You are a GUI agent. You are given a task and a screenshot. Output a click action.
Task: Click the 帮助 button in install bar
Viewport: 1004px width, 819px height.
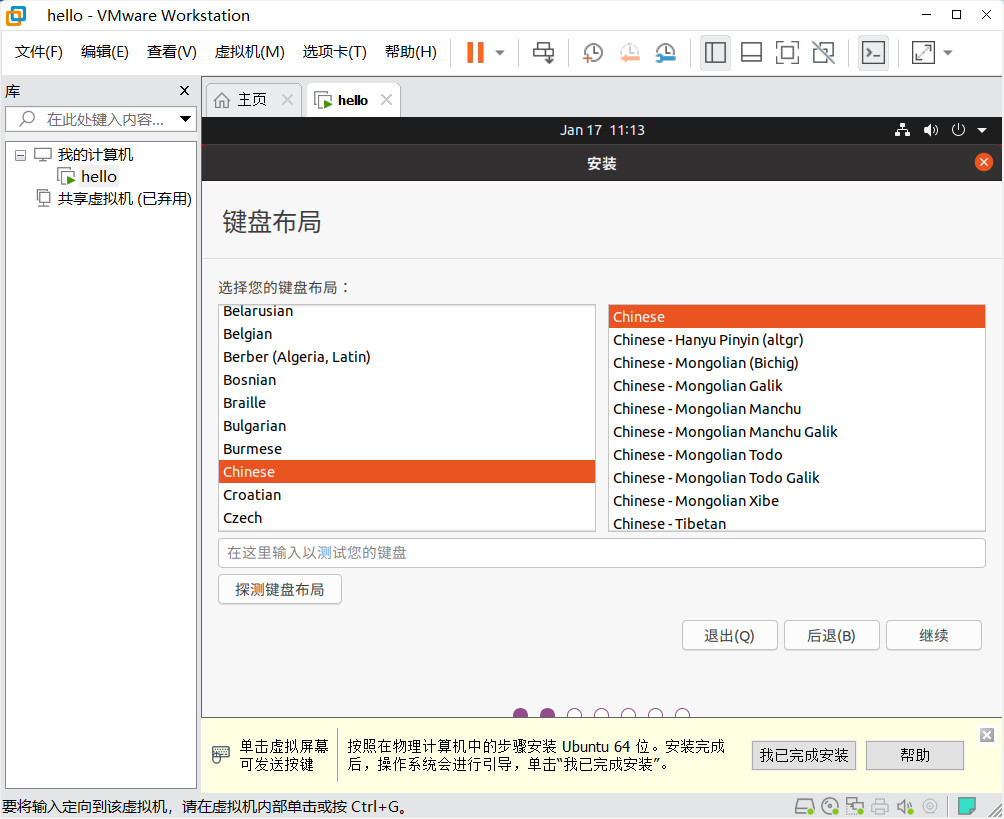click(914, 756)
